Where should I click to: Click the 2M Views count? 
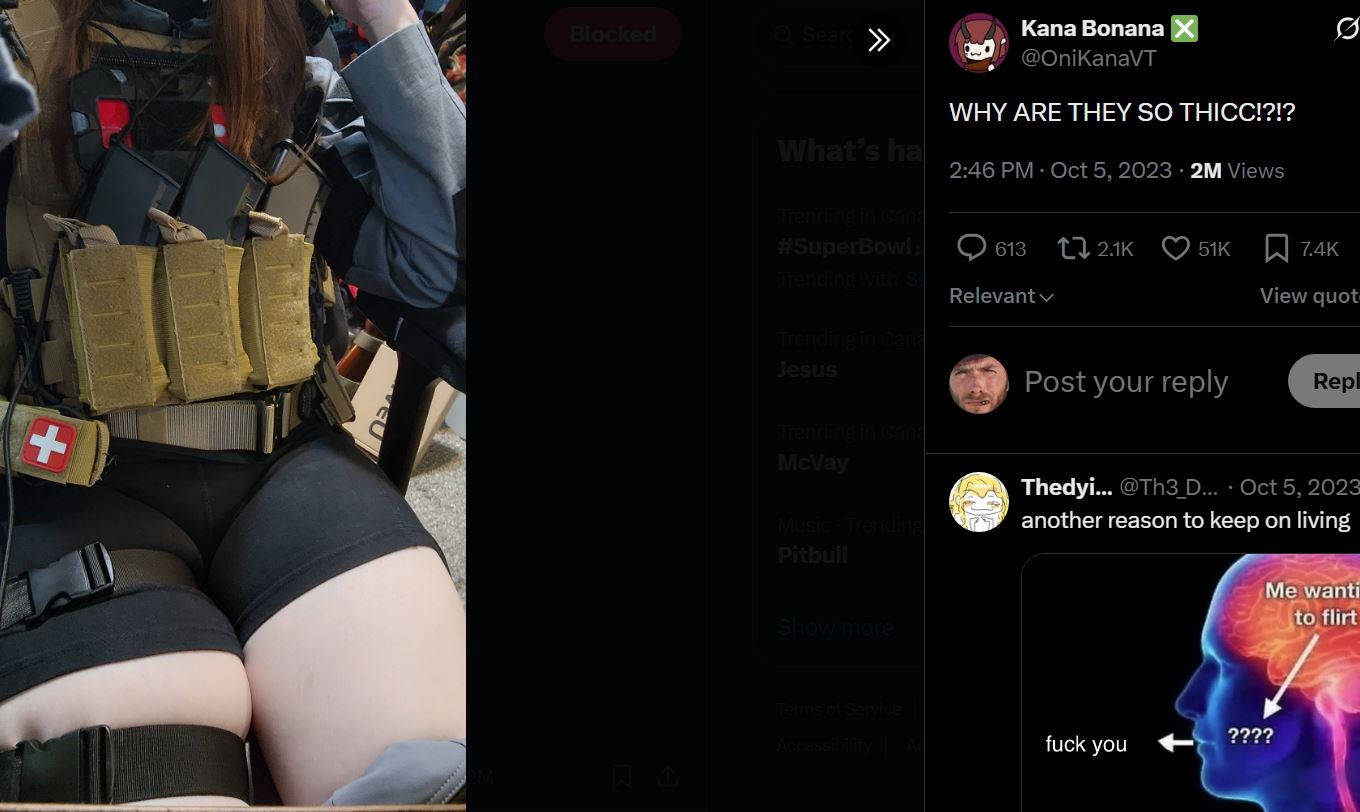pos(1237,170)
